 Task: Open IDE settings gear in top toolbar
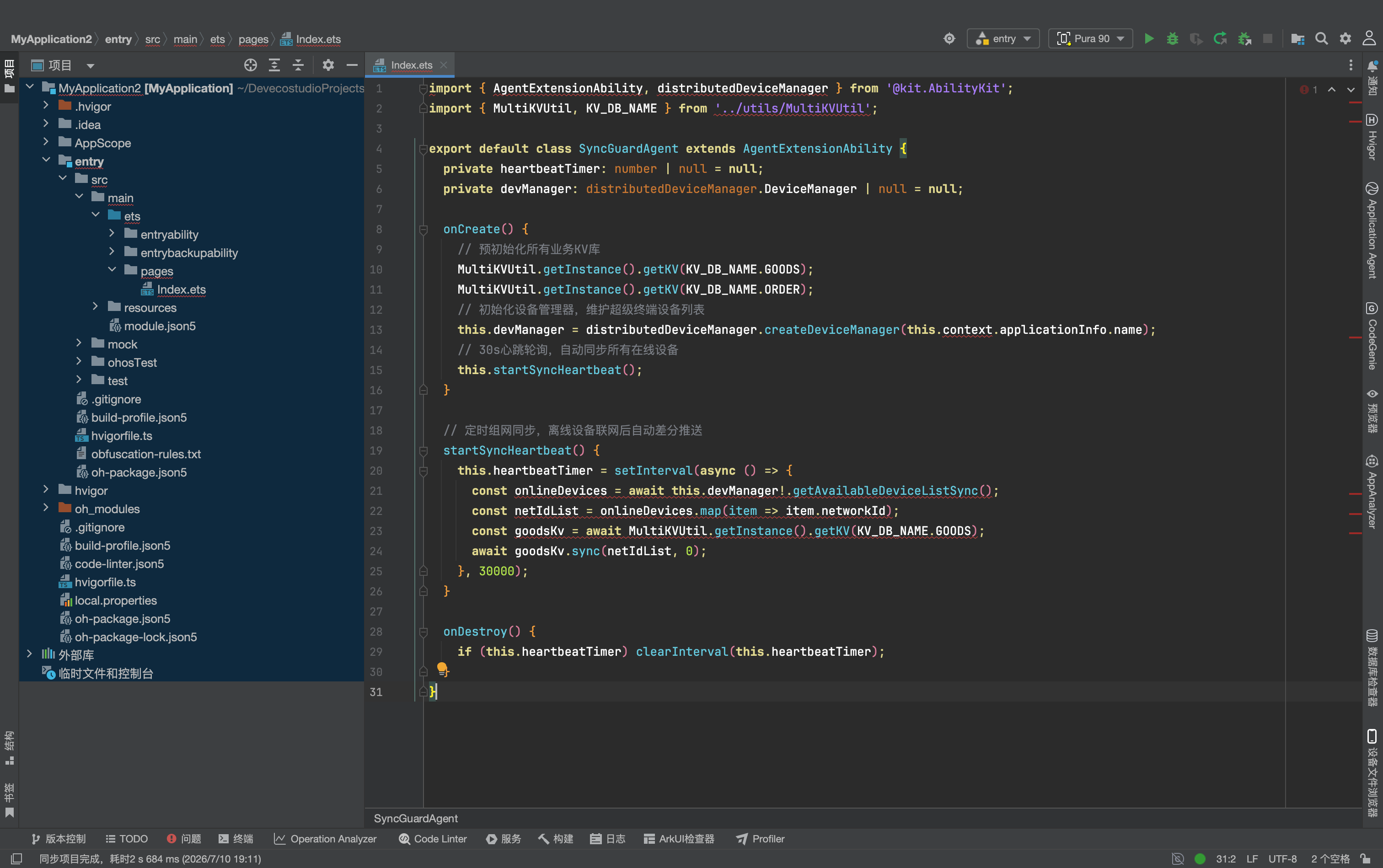tap(1345, 38)
